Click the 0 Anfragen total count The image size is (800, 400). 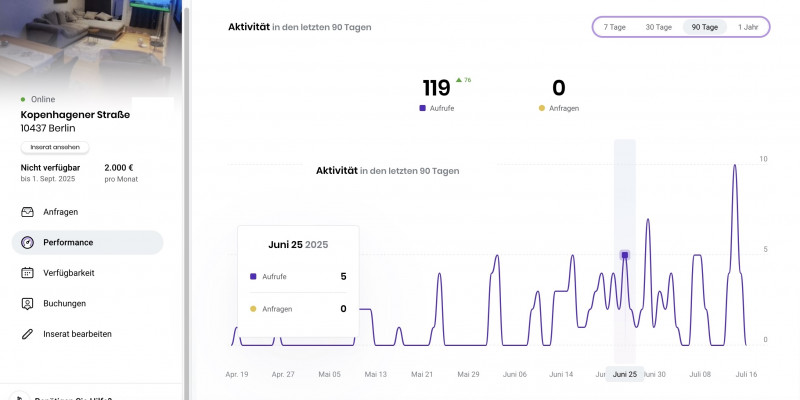[x=559, y=88]
